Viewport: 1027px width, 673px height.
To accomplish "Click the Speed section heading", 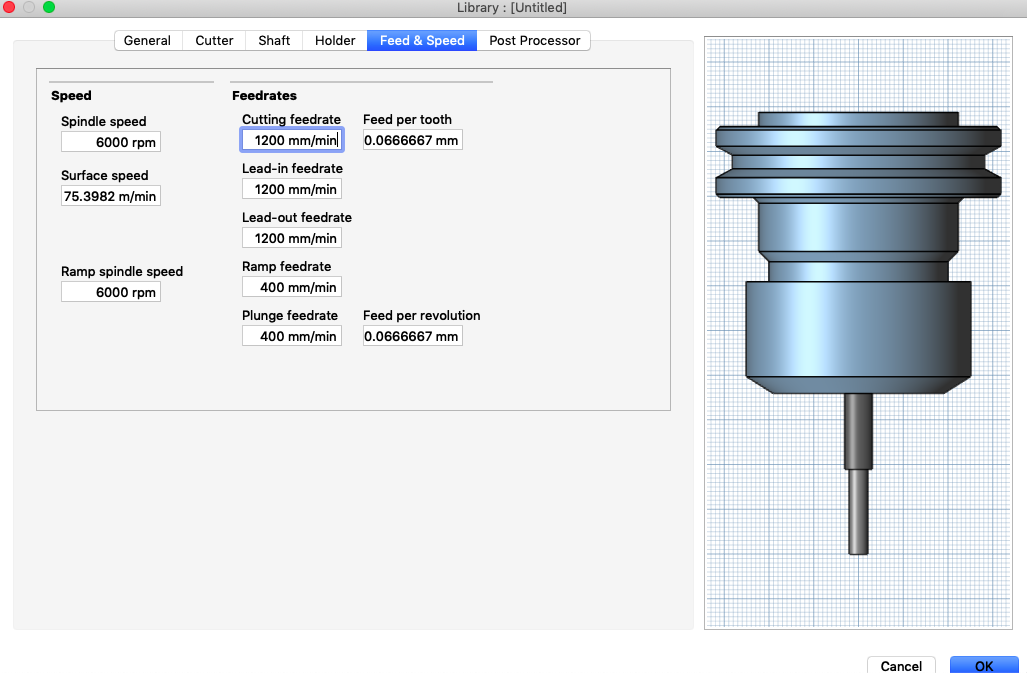I will (71, 96).
